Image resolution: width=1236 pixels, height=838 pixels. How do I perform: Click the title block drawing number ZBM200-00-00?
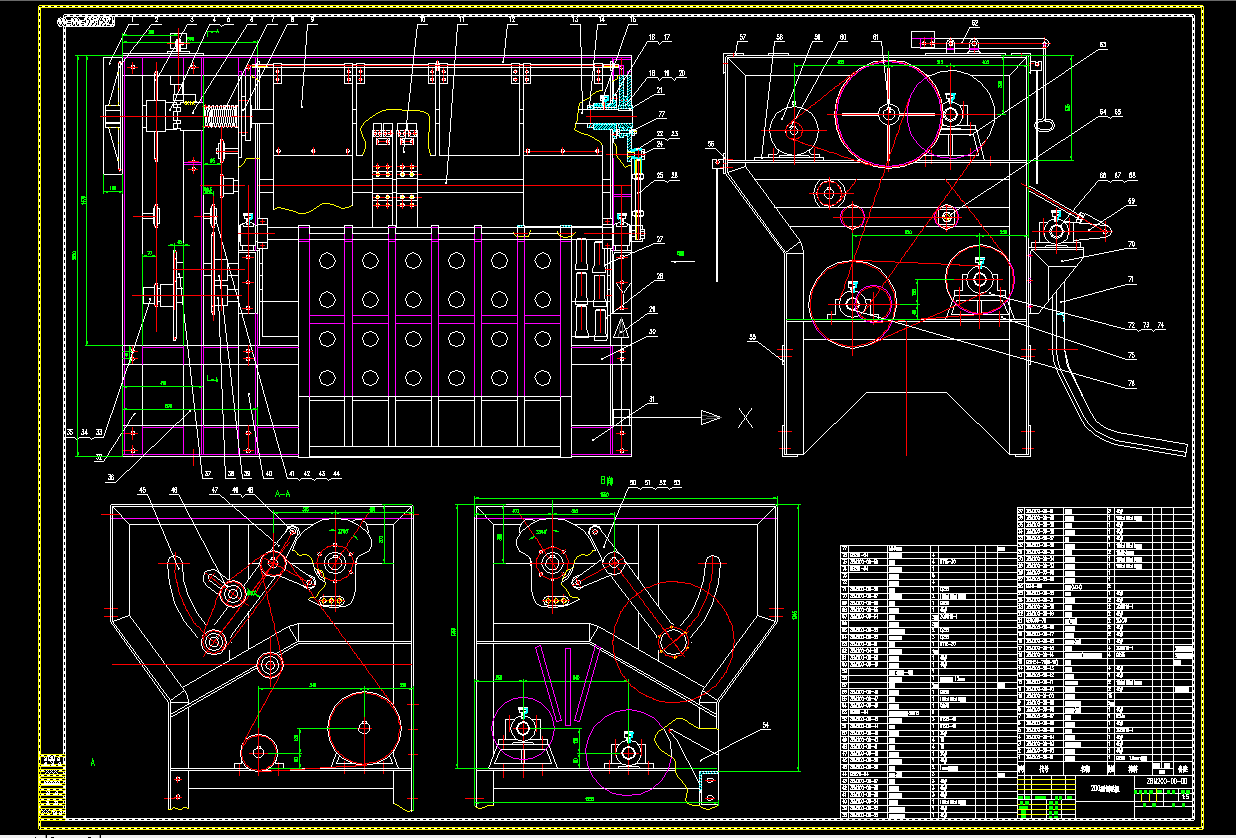(x=1167, y=781)
